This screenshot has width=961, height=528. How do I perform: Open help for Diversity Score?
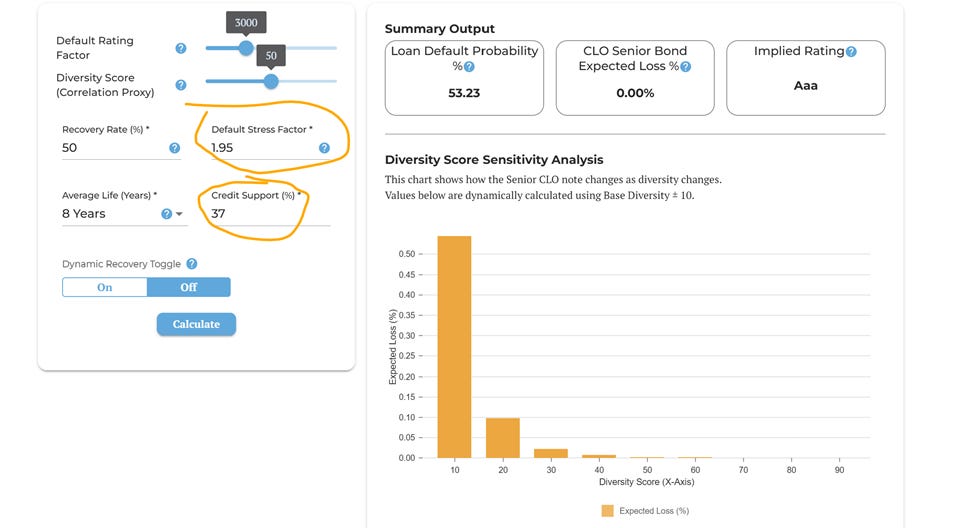pyautogui.click(x=181, y=85)
